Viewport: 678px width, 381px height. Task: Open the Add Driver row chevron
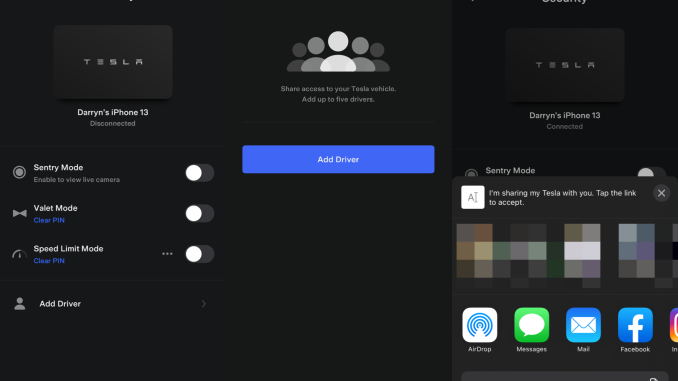point(204,304)
